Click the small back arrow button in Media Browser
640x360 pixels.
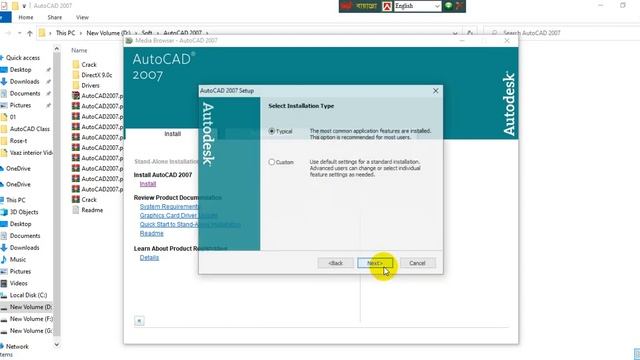(139, 321)
